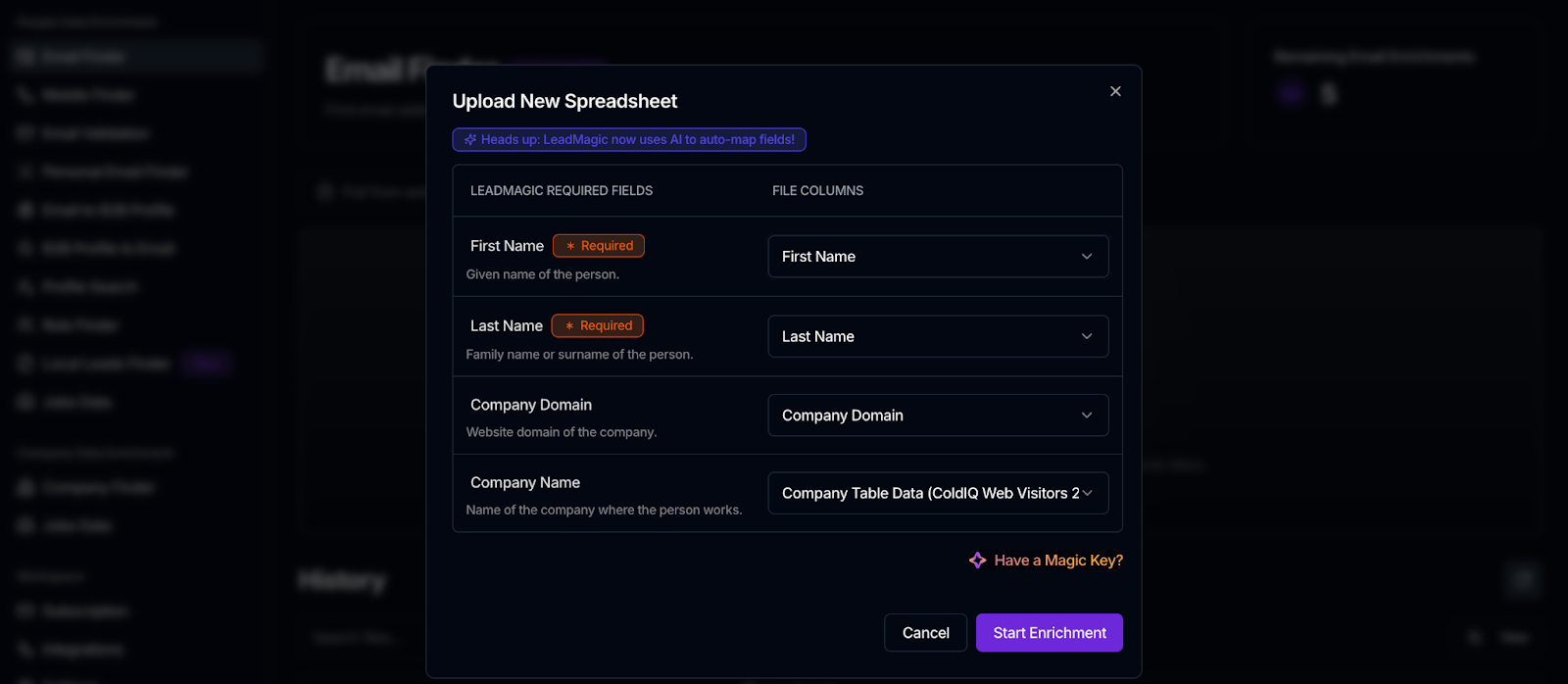The width and height of the screenshot is (1568, 684).
Task: Open the Last Name file column dropdown
Action: click(x=937, y=336)
